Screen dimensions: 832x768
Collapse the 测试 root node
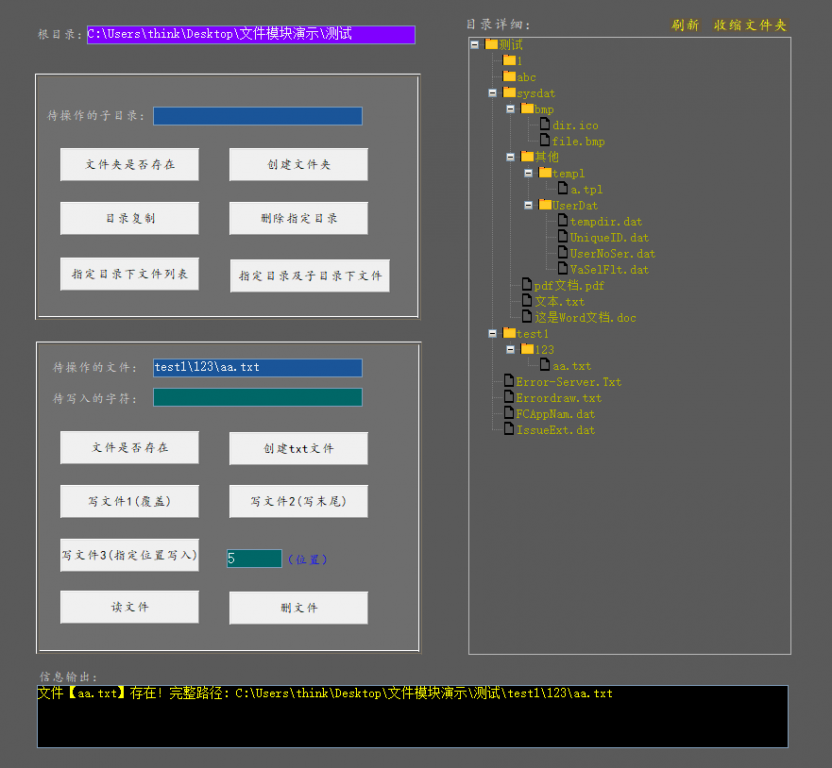[474, 45]
